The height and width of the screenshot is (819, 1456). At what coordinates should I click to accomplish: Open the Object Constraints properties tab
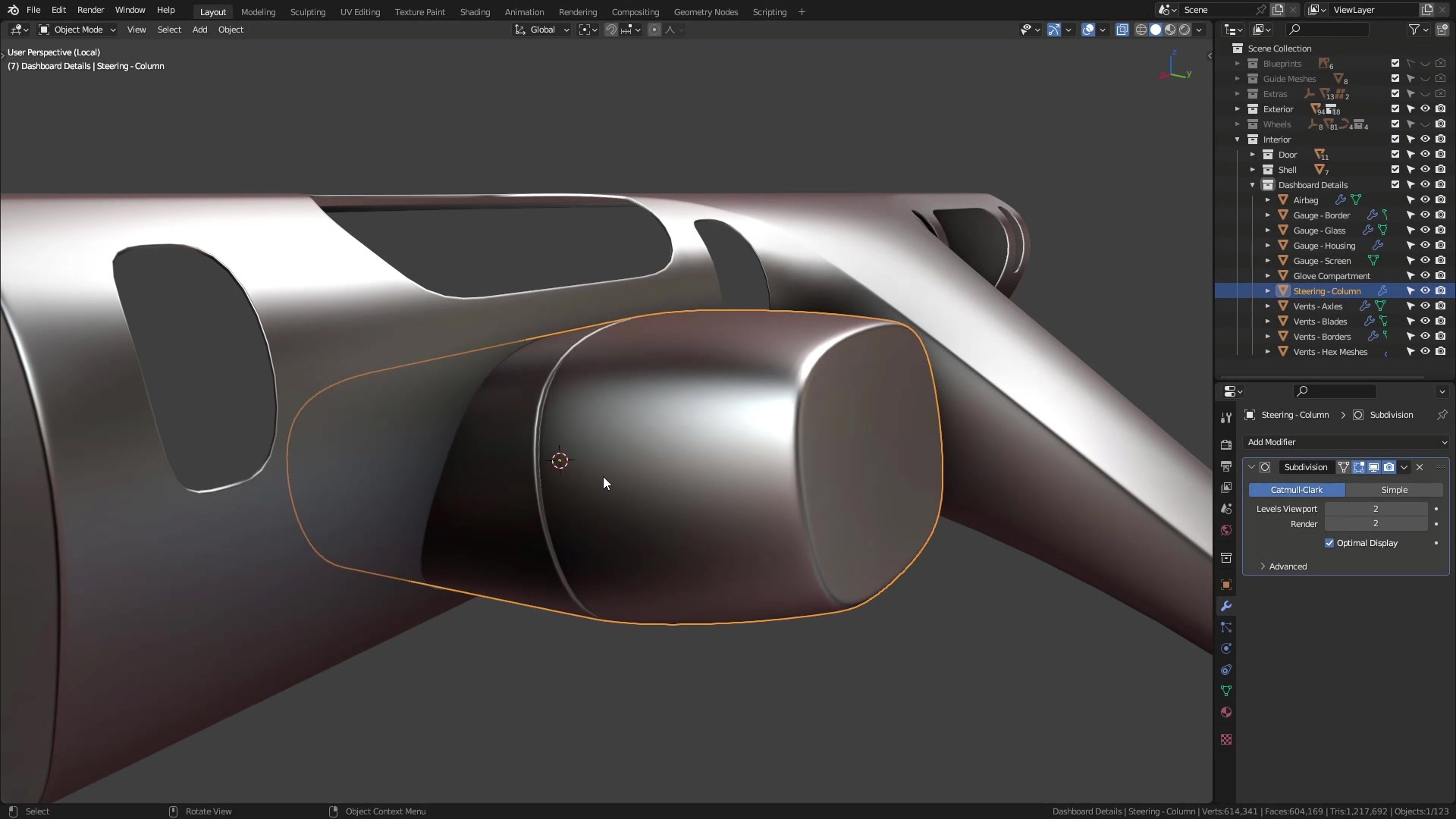[1226, 670]
